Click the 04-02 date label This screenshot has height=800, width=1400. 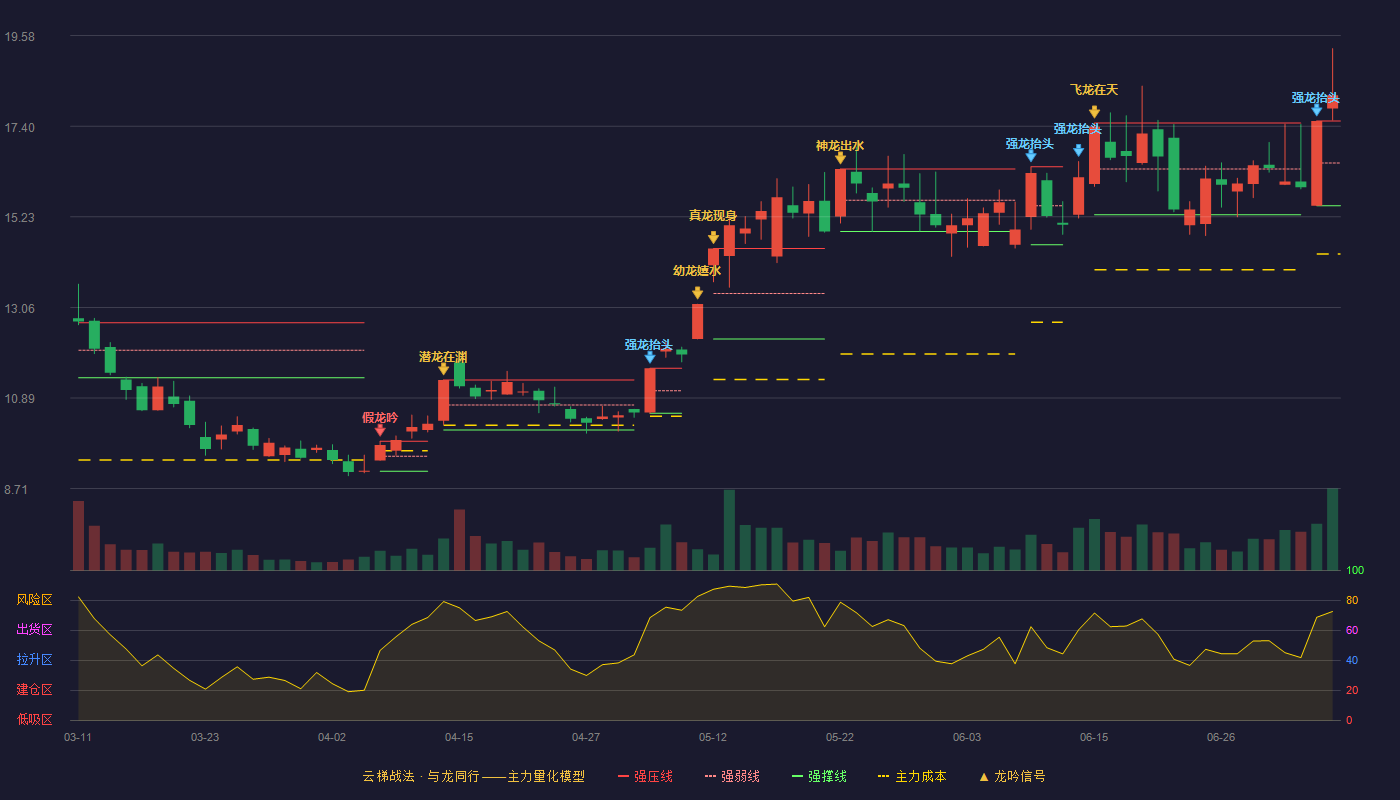pyautogui.click(x=332, y=737)
